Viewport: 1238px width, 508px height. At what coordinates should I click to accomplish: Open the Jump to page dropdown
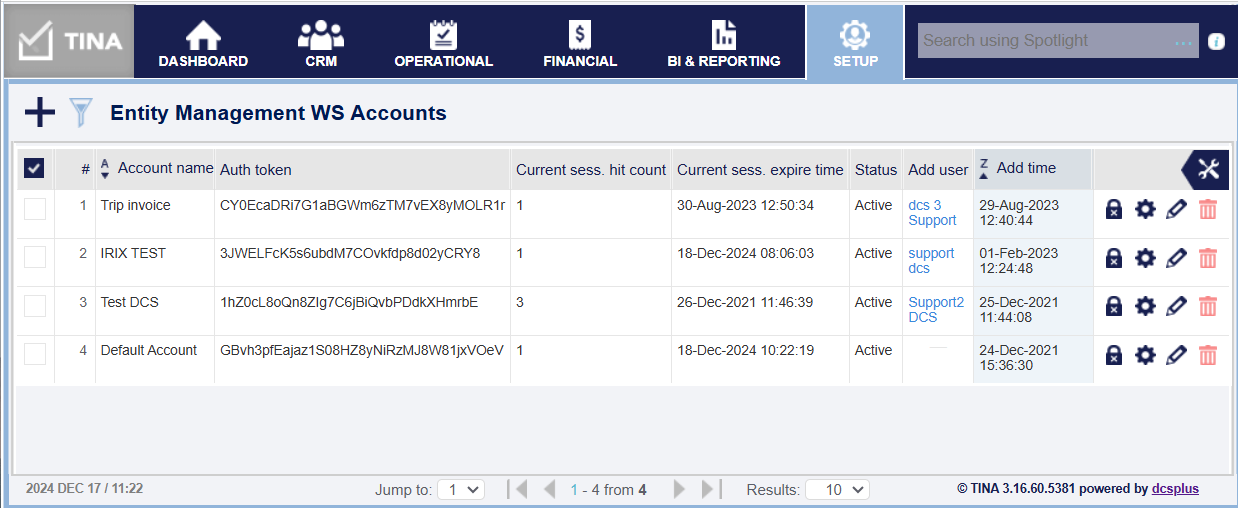(x=461, y=490)
